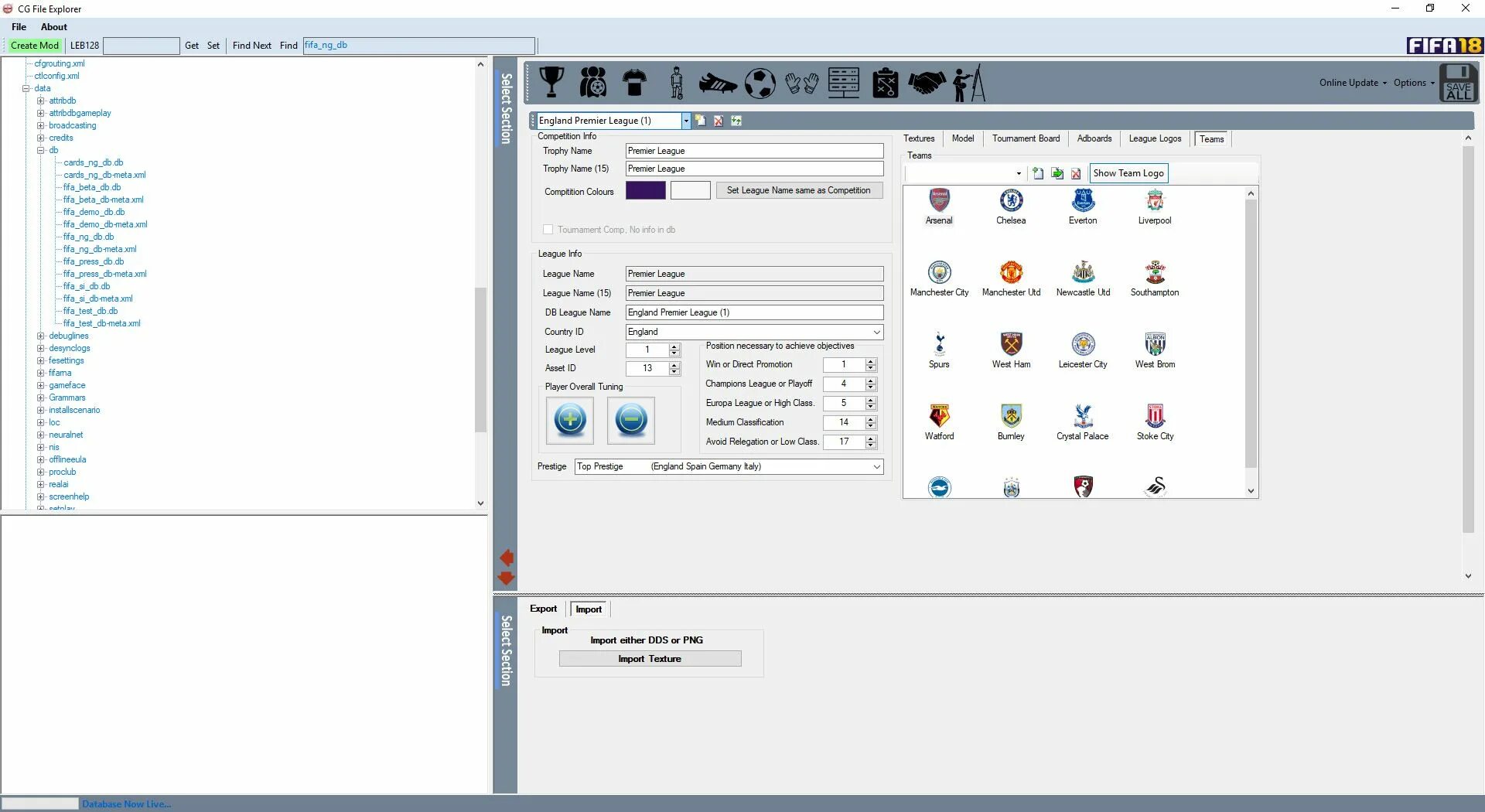This screenshot has height=812, width=1485.
Task: Collapse the data tree folder
Action: [26, 88]
